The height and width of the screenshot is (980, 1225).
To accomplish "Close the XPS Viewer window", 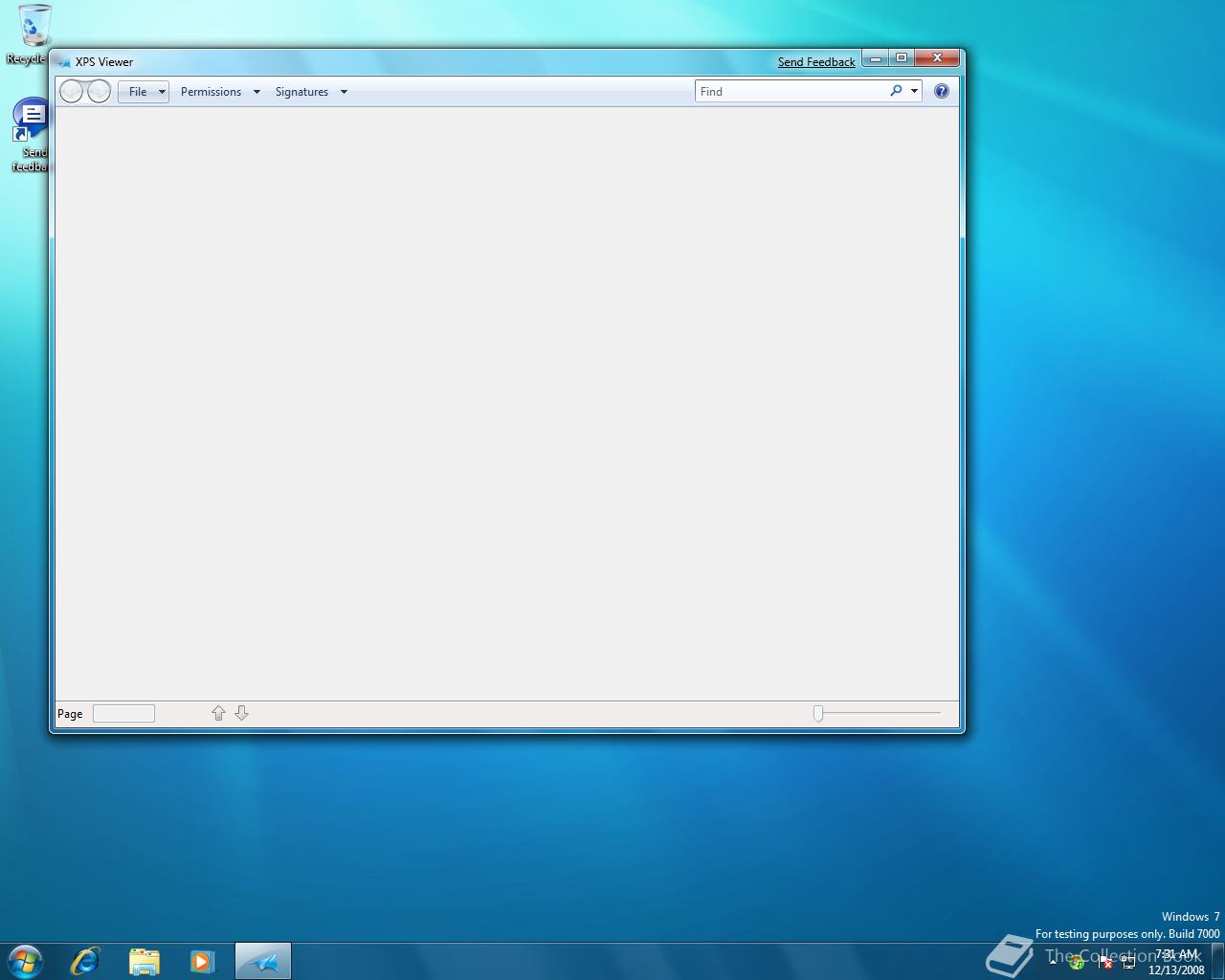I will point(938,58).
